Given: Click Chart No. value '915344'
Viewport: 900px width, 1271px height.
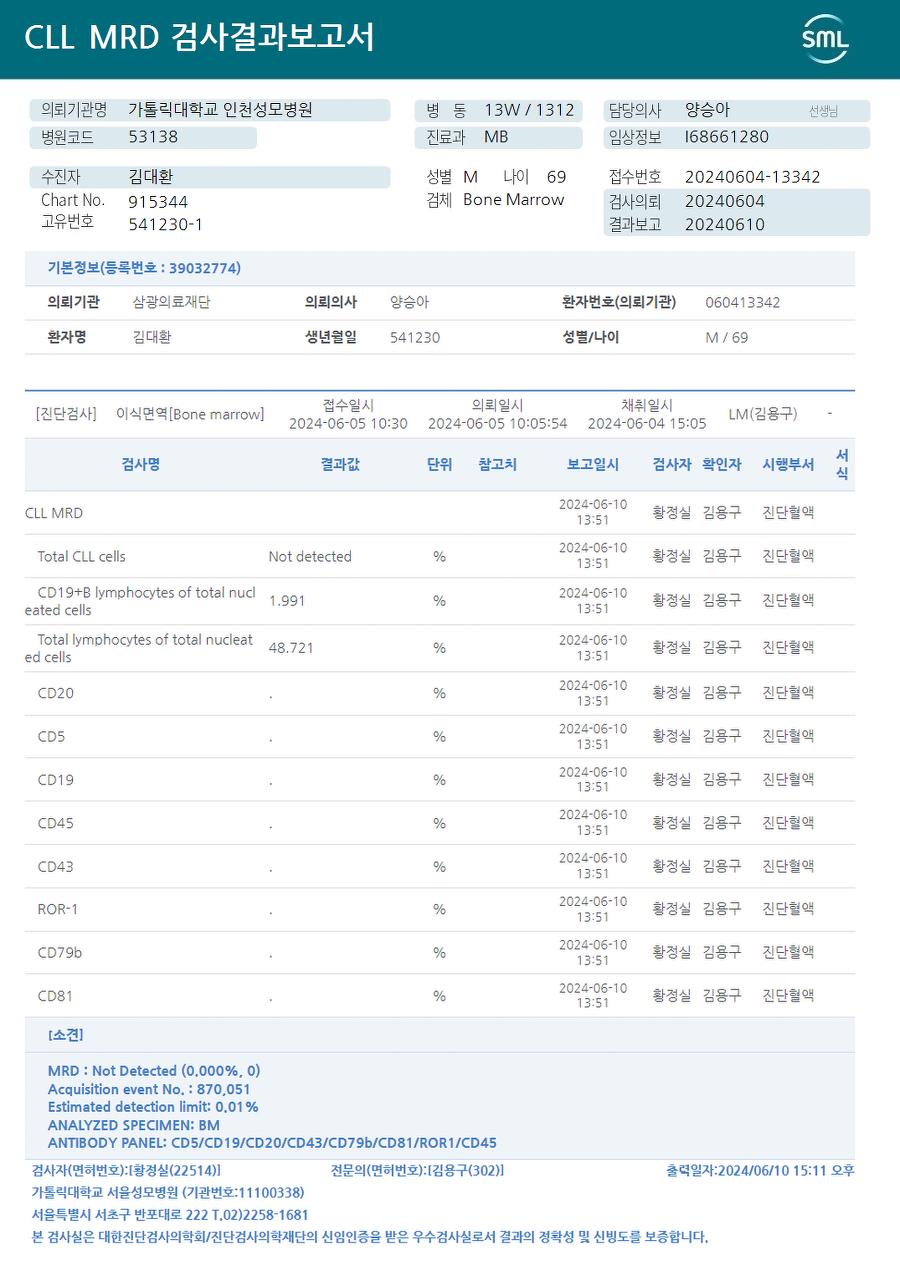Looking at the screenshot, I should tap(158, 201).
